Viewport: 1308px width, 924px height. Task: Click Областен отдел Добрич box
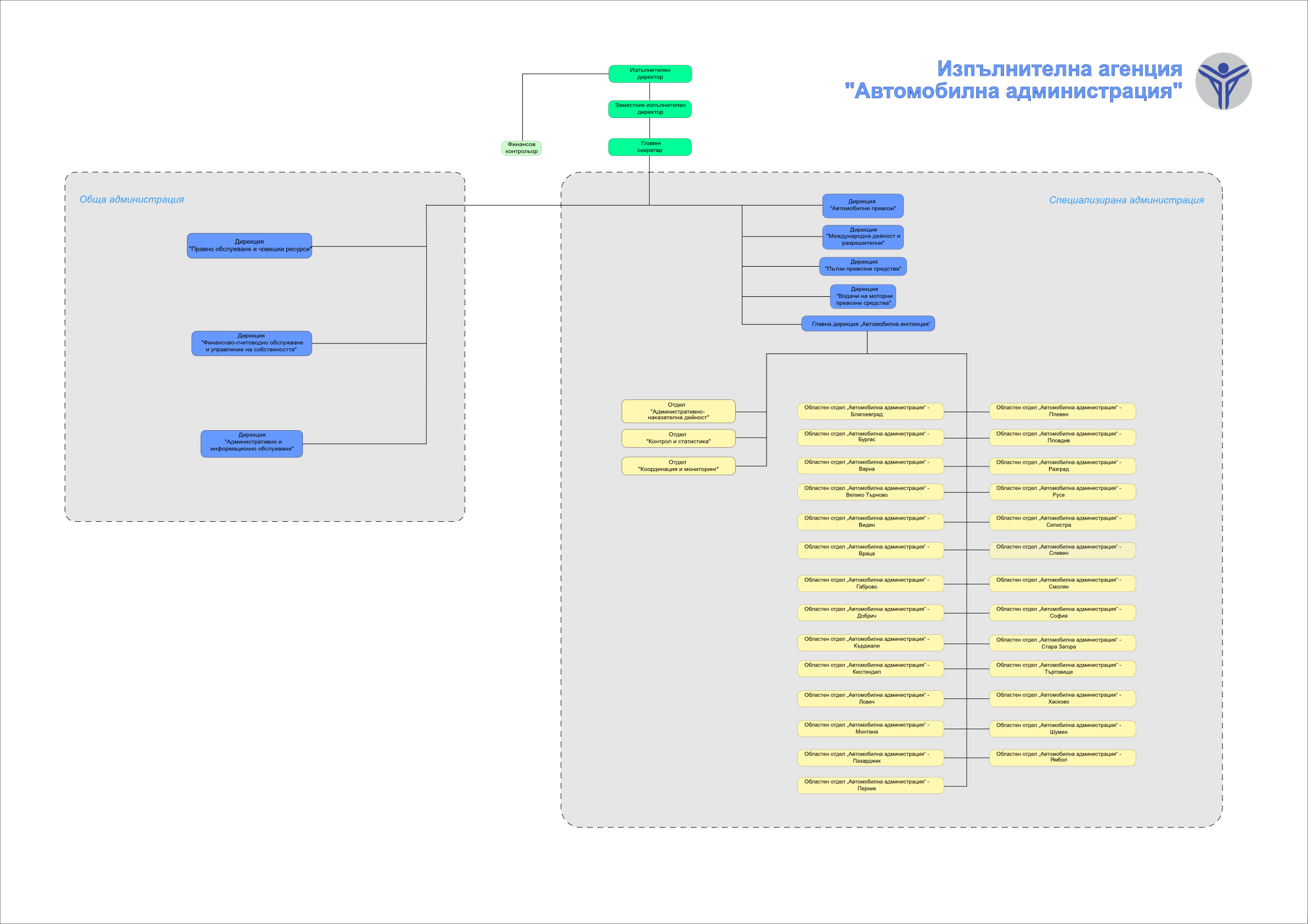point(871,613)
